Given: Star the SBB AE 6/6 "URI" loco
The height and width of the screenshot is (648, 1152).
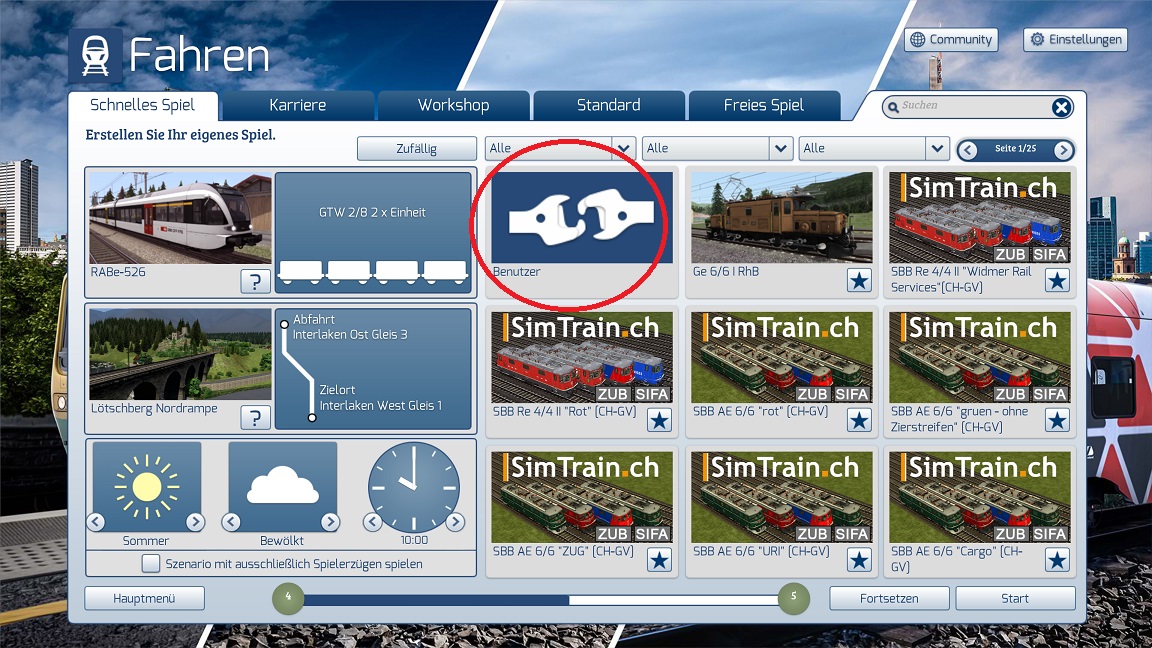Looking at the screenshot, I should (x=859, y=560).
